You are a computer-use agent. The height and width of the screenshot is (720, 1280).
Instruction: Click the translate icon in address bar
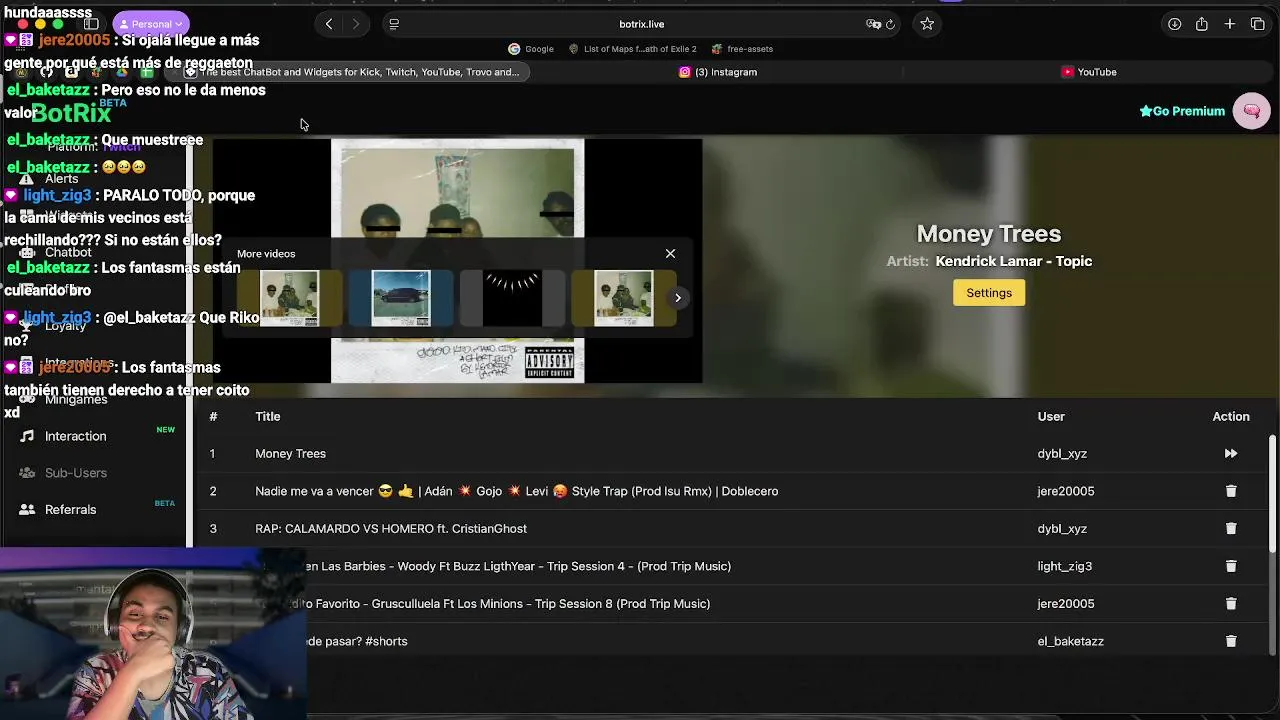873,24
